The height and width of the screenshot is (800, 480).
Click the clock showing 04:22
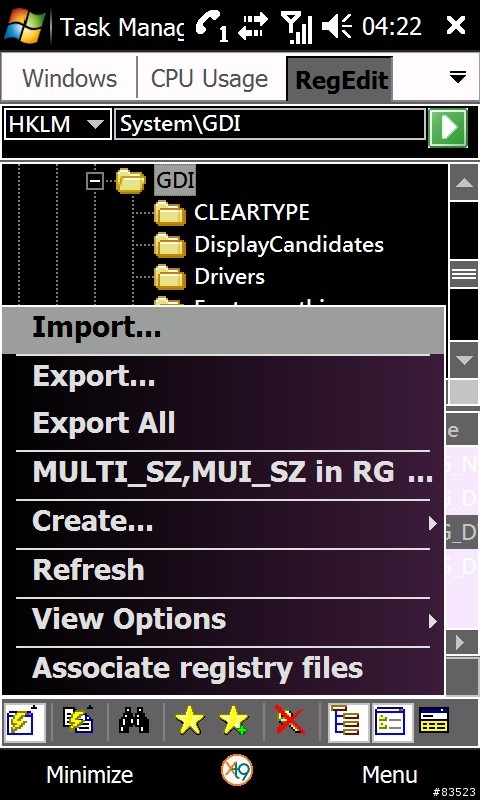(392, 26)
